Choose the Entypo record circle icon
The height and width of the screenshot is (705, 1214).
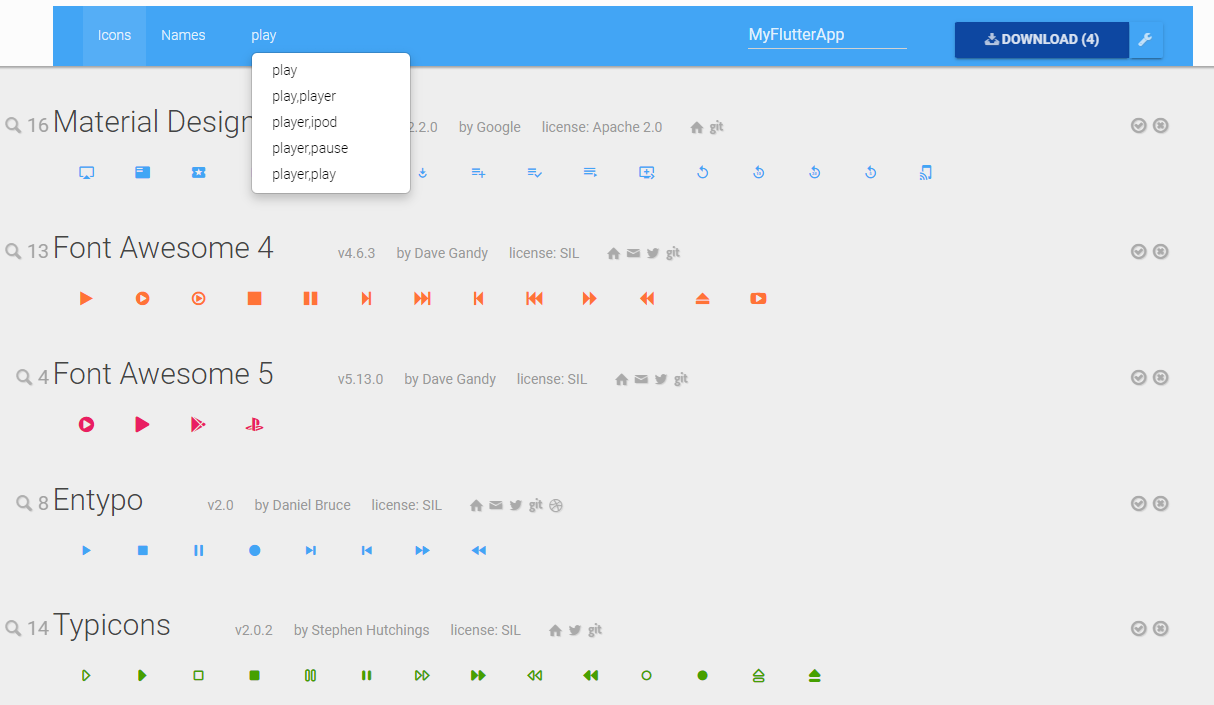pyautogui.click(x=255, y=550)
